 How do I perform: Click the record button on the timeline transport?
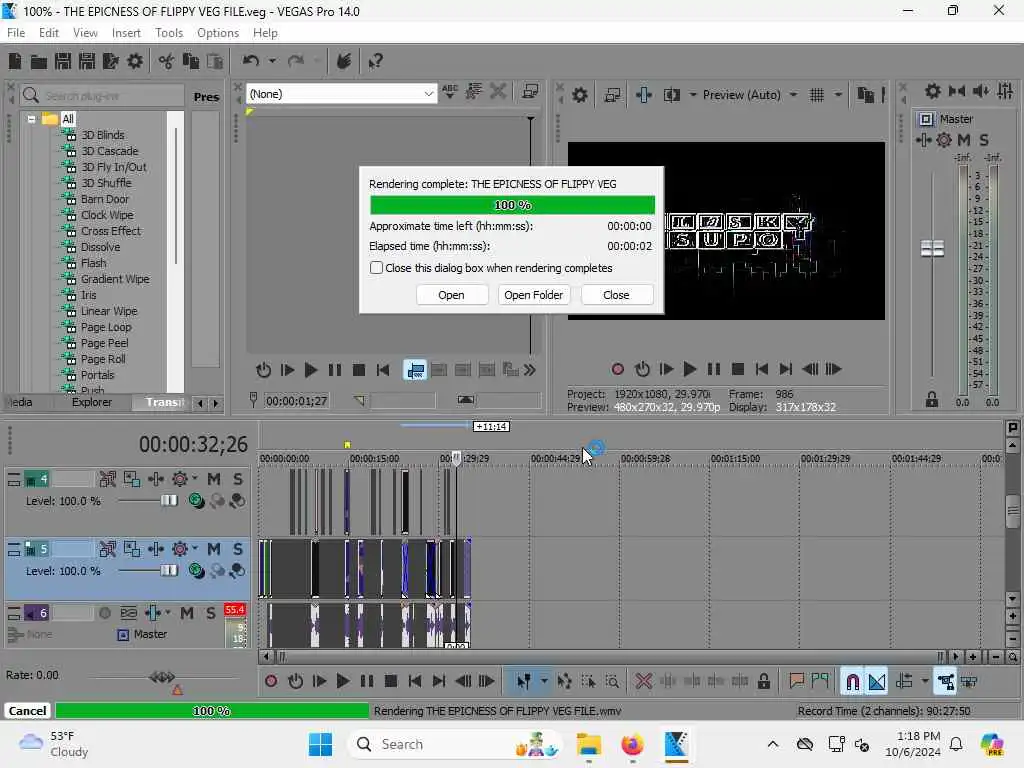click(x=271, y=682)
